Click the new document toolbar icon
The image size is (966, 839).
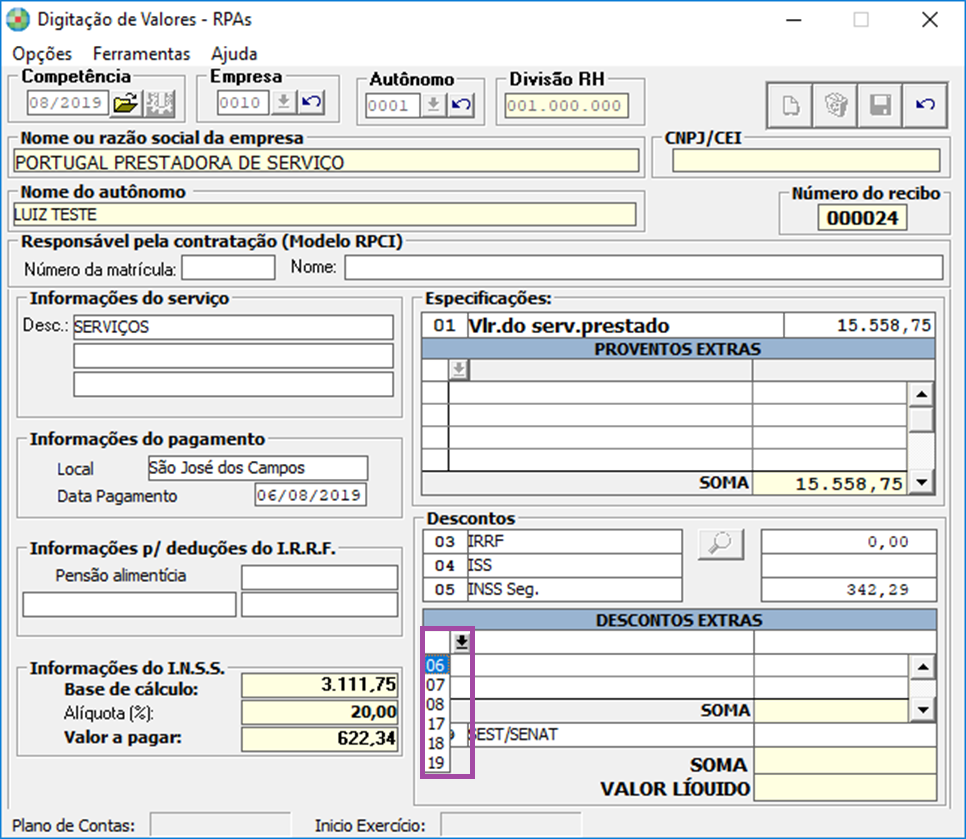pos(790,105)
